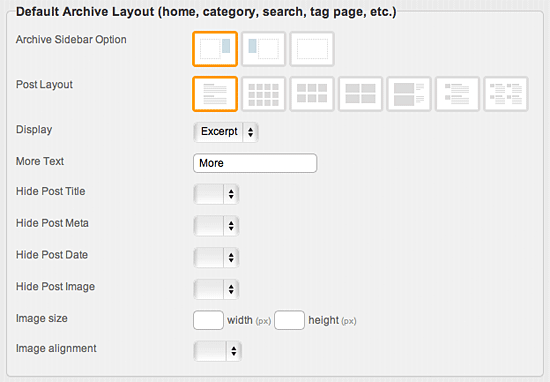Click the More Text input field
550x382 pixels.
(255, 163)
